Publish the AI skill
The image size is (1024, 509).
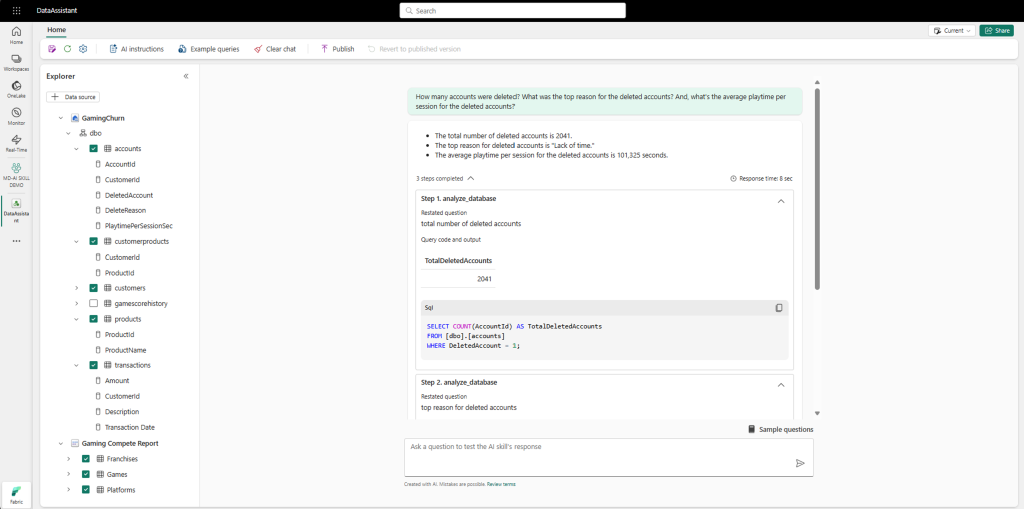tap(338, 49)
